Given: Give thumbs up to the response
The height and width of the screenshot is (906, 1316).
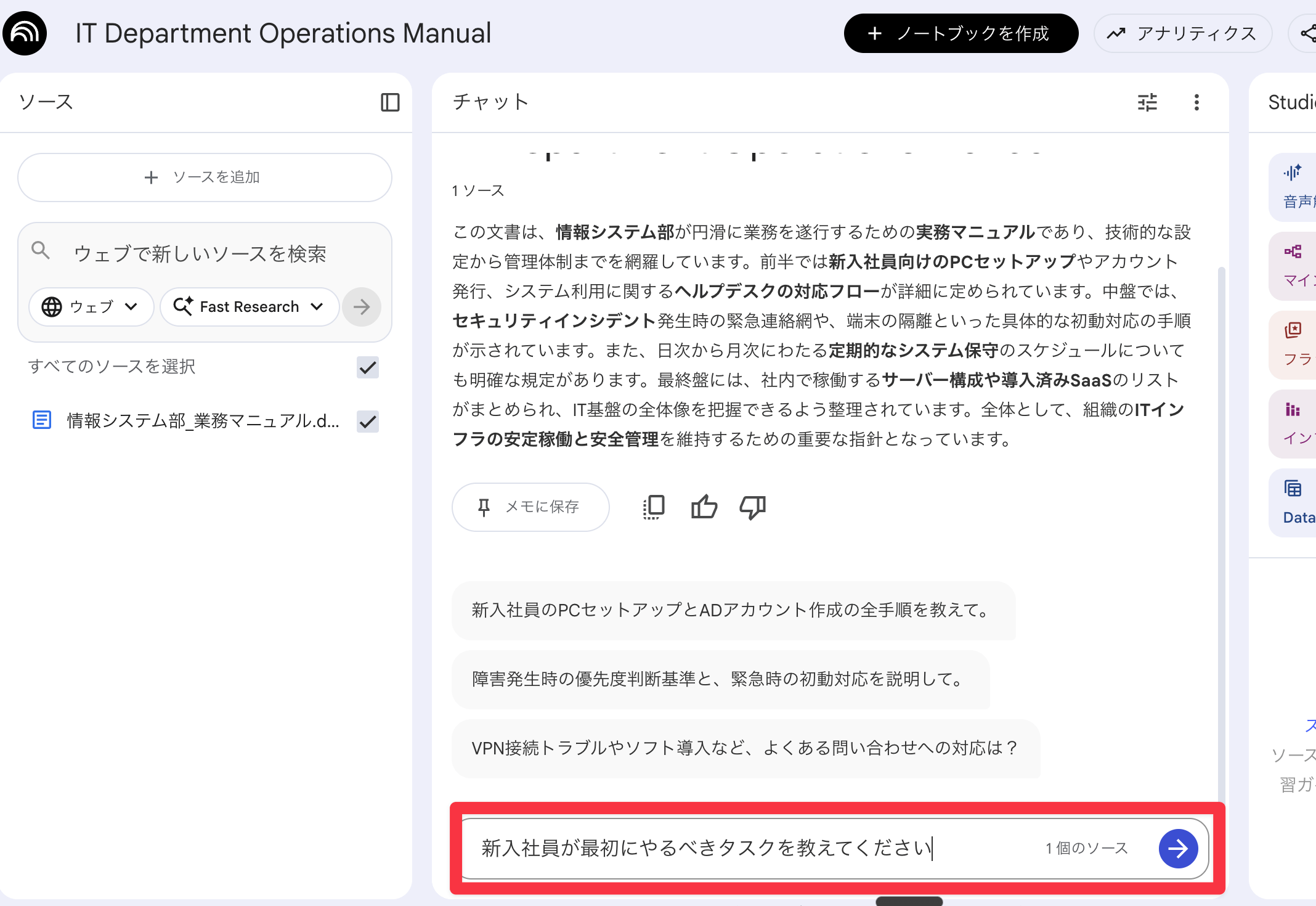Looking at the screenshot, I should coord(704,507).
